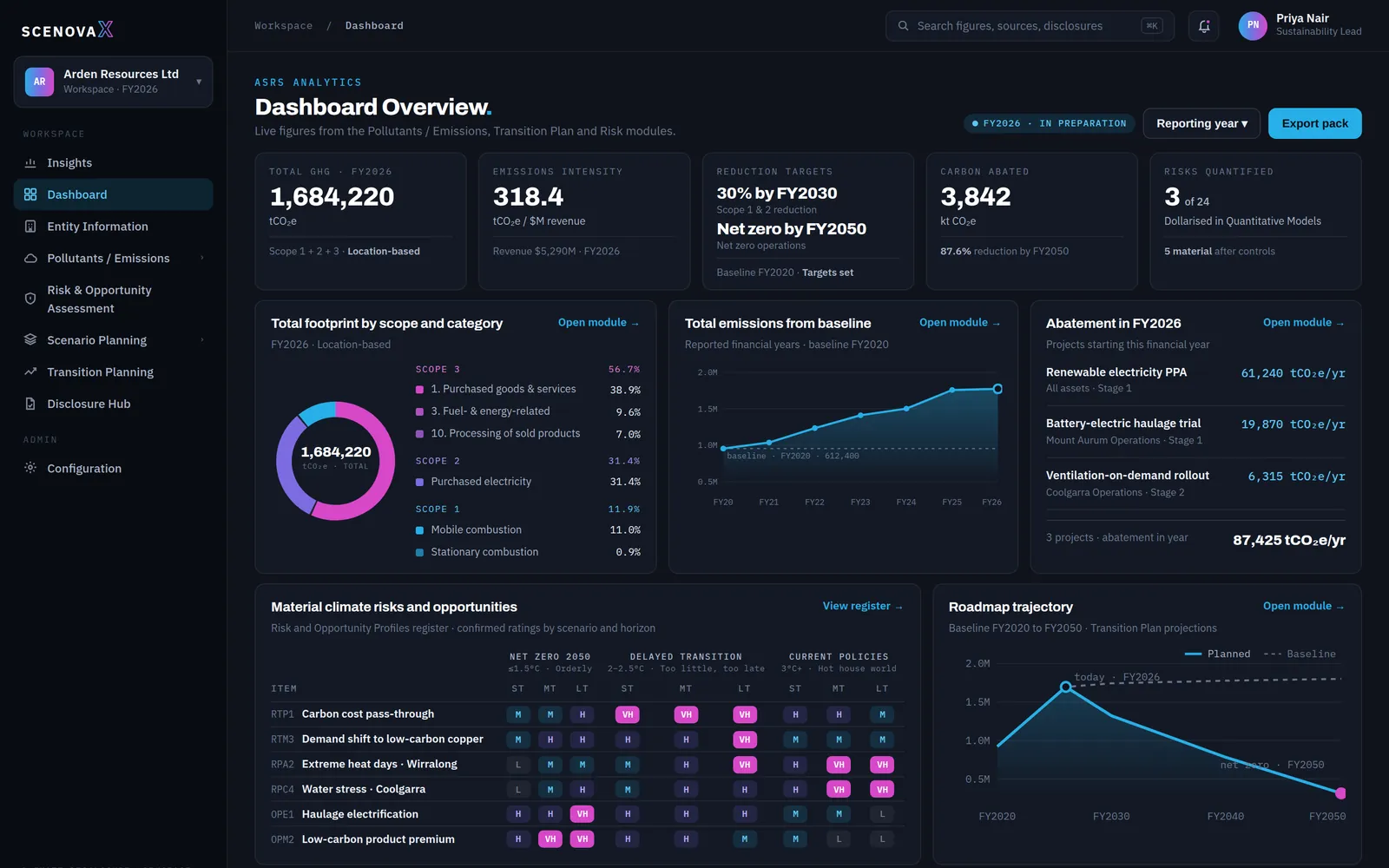Click the Purchased goods & services color swatch
The width and height of the screenshot is (1389, 868).
(x=420, y=390)
